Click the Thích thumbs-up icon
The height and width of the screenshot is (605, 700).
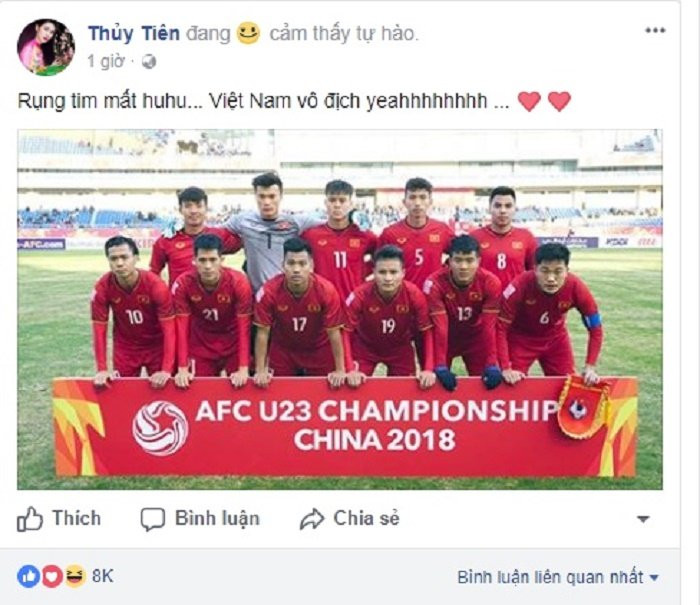tap(29, 519)
